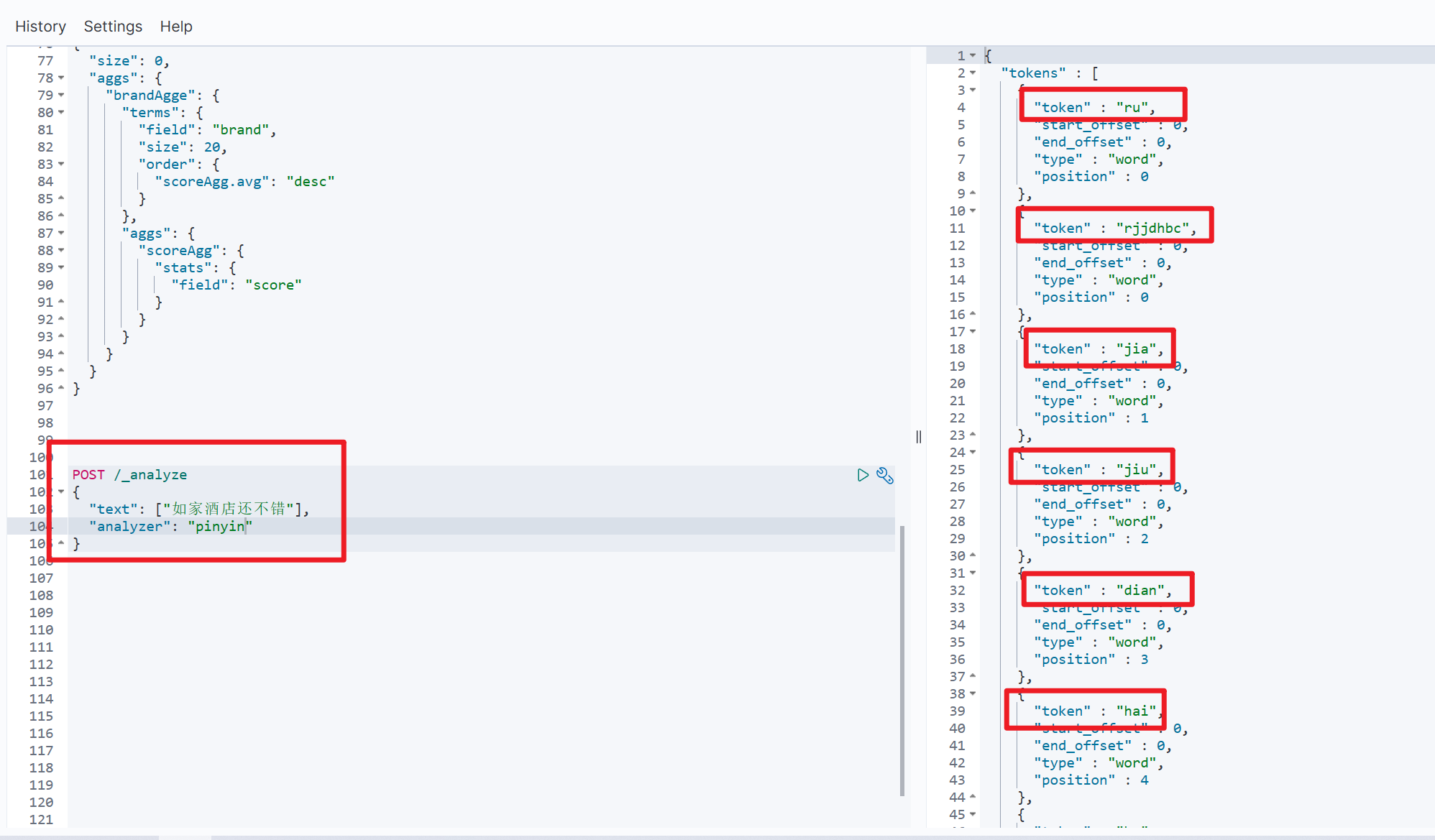Collapse token object on output line 24

coord(973,452)
